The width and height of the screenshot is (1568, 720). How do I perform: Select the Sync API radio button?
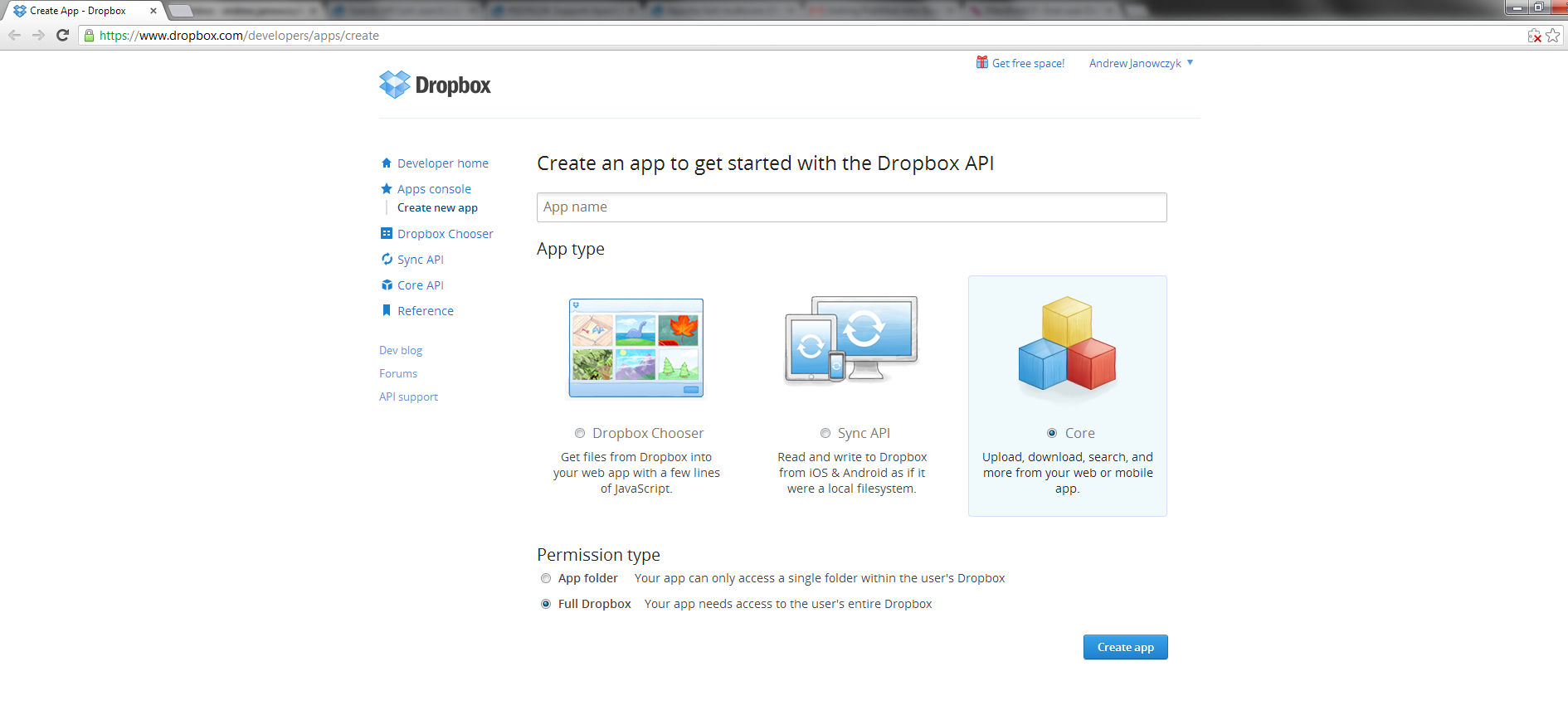pos(825,433)
